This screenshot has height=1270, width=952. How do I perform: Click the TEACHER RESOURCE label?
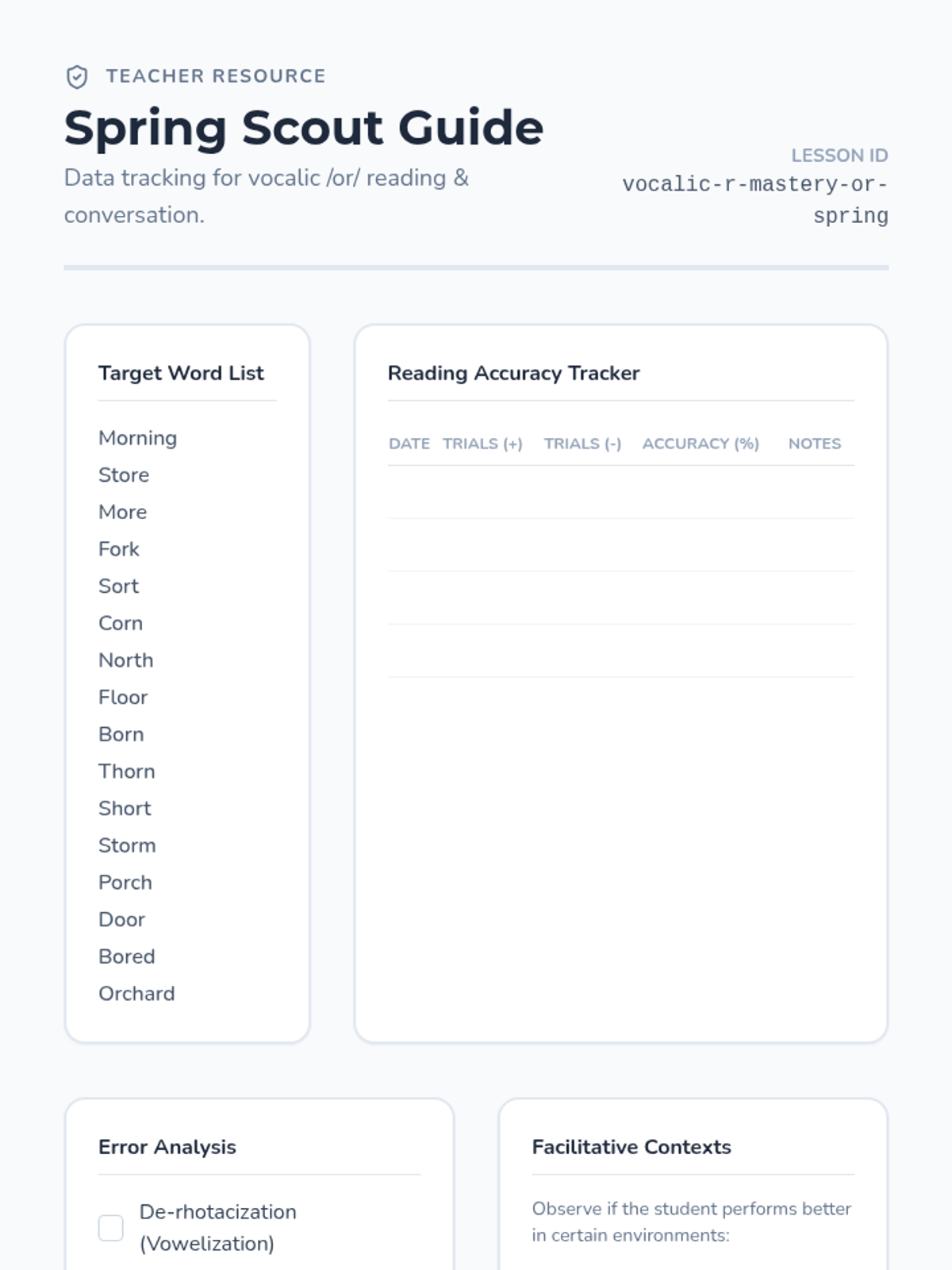tap(216, 76)
